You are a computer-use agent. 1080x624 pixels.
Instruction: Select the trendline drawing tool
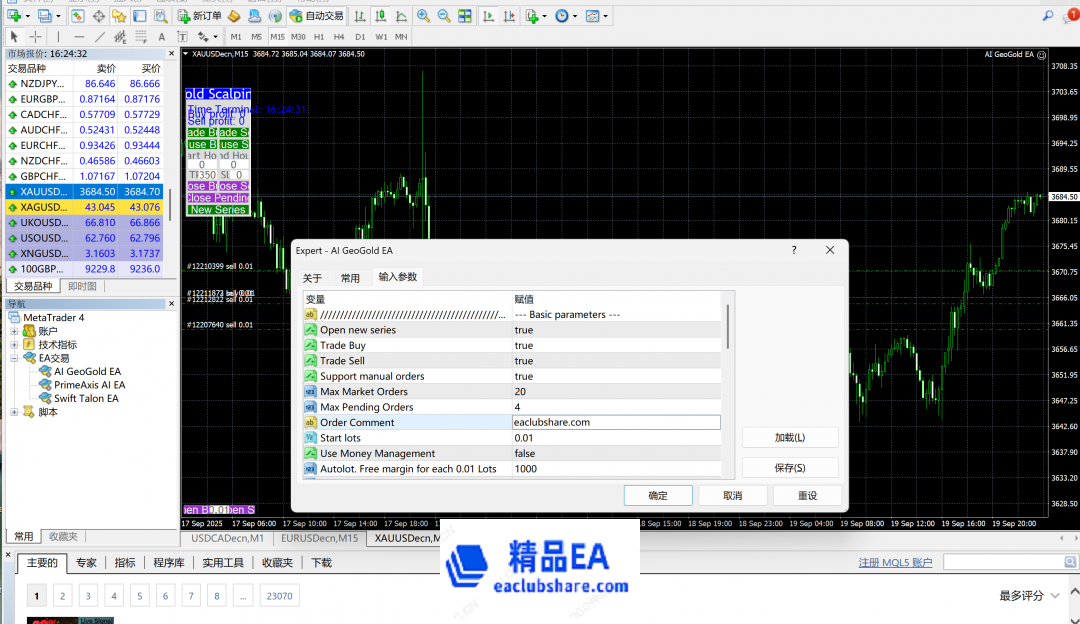pos(101,37)
